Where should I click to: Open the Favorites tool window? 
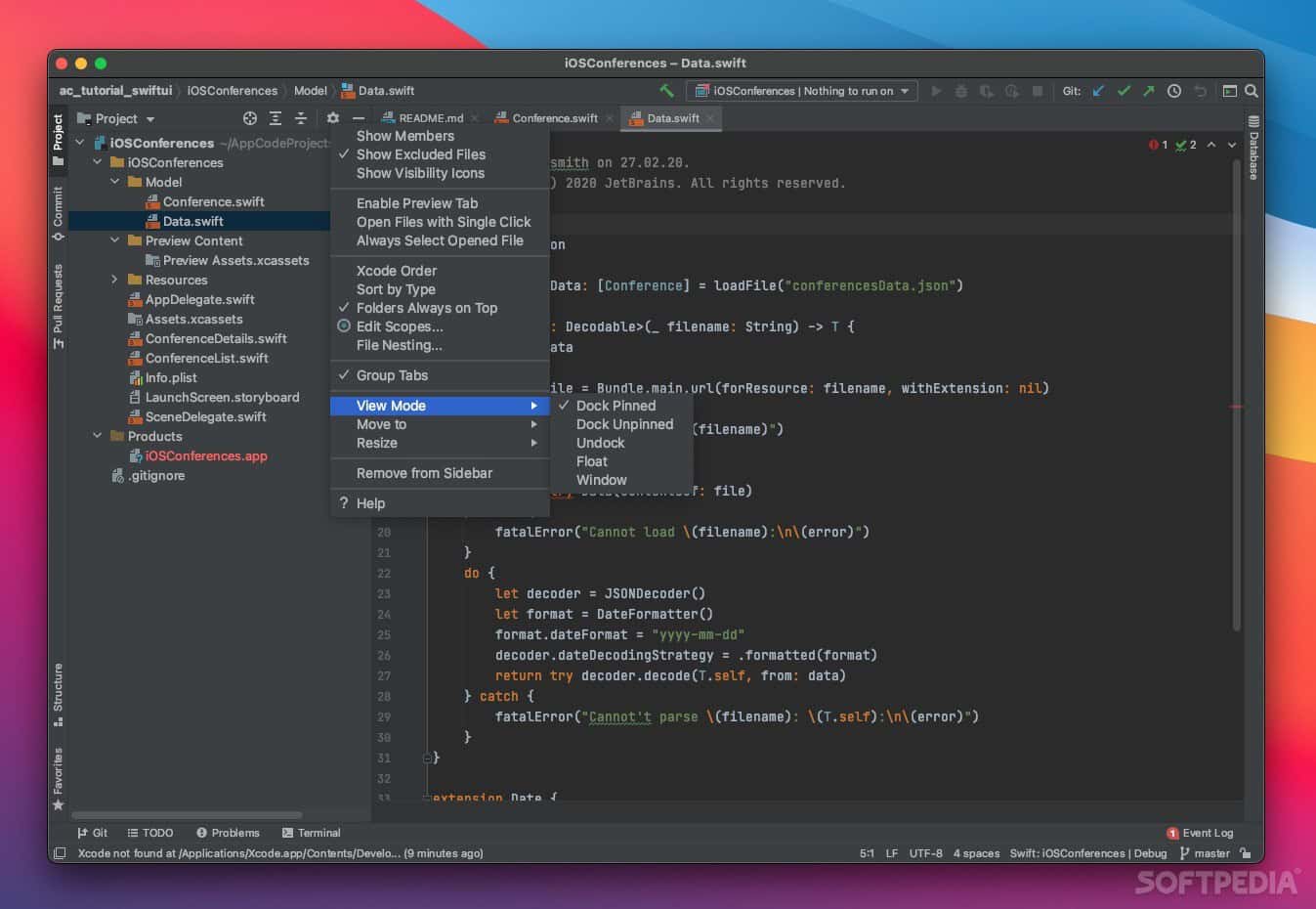[x=58, y=779]
